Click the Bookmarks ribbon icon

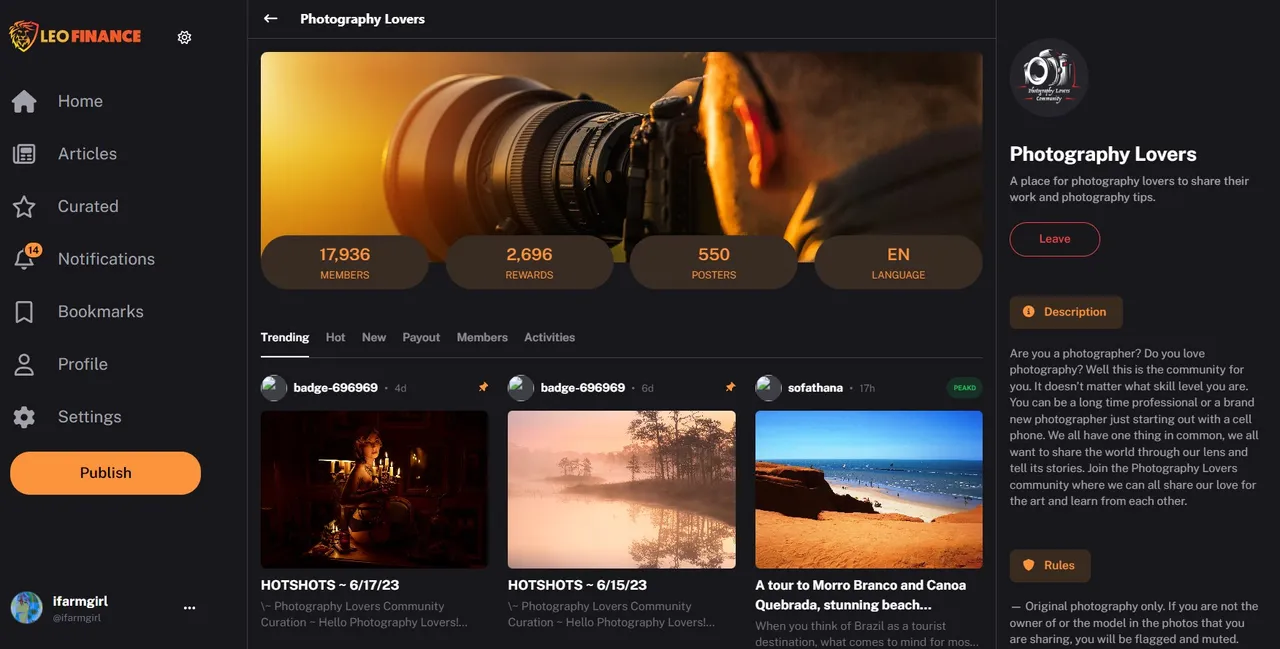[x=24, y=312]
